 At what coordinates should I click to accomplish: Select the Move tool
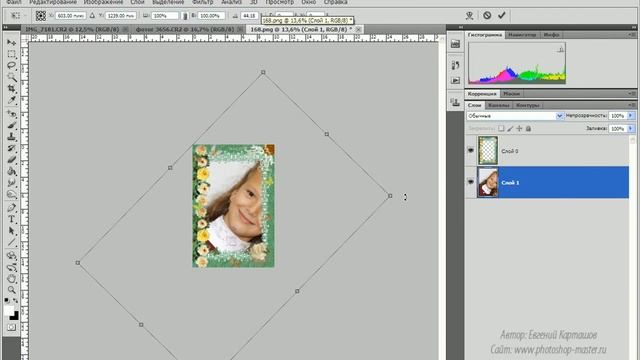pos(11,42)
